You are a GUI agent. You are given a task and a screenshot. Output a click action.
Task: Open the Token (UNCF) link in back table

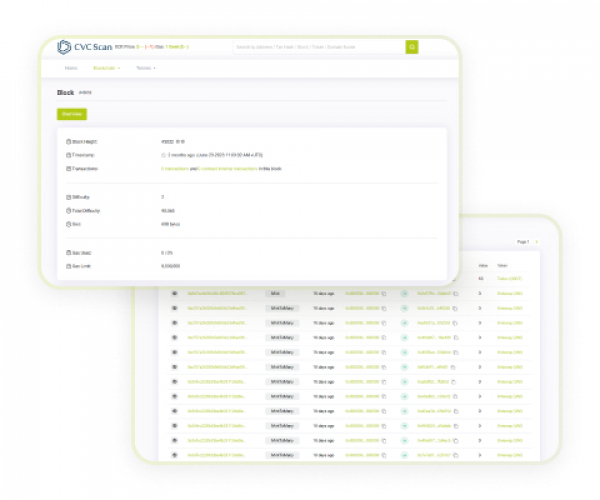click(509, 279)
